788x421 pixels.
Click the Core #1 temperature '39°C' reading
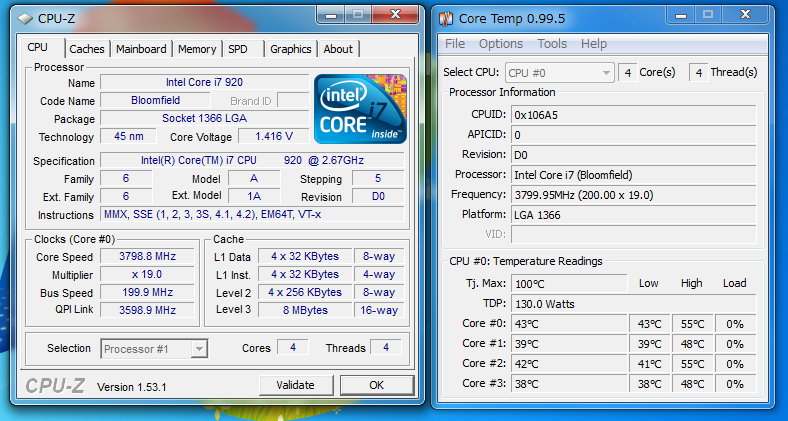569,344
